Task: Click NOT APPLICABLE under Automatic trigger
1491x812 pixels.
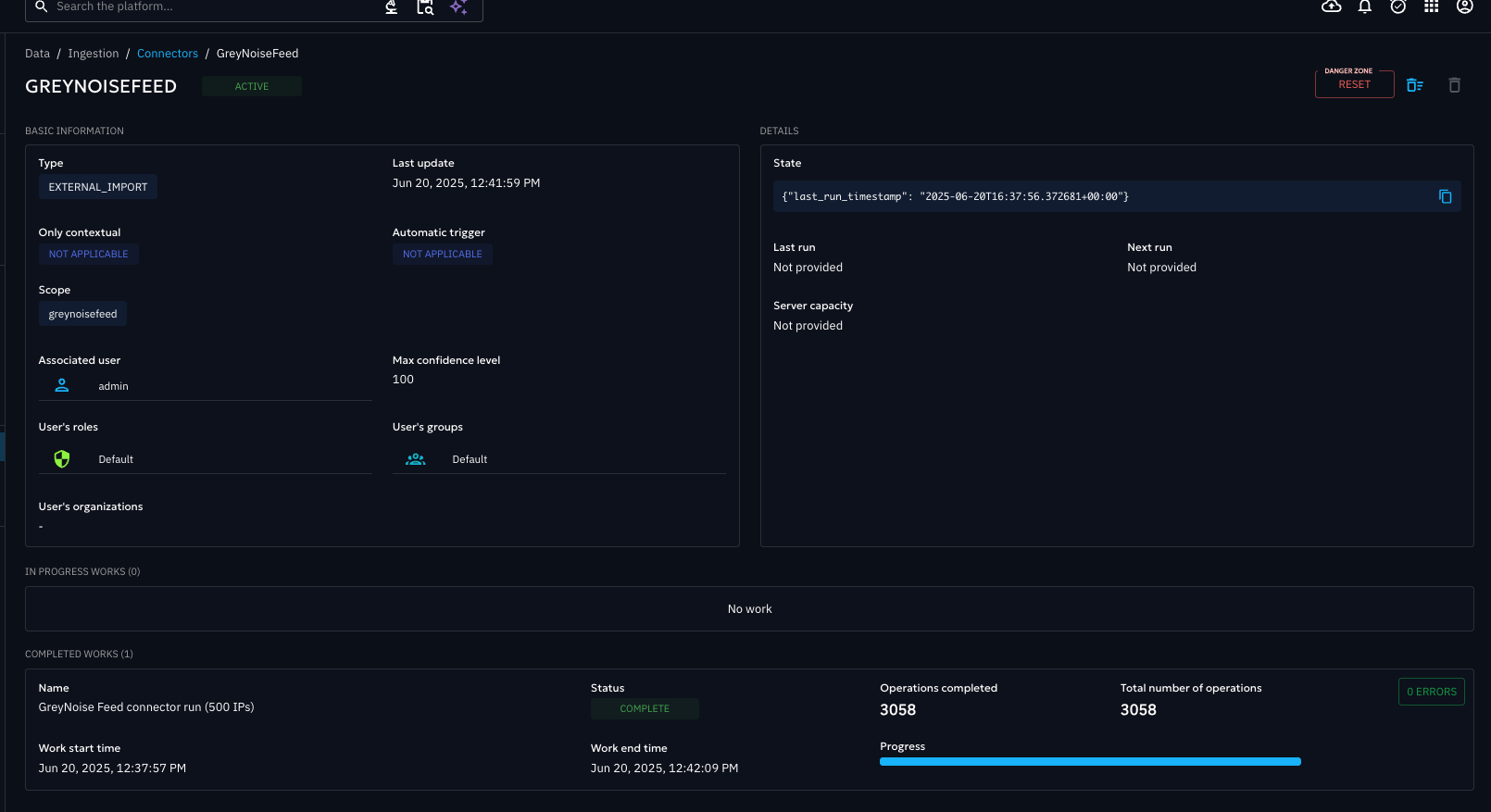Action: 443,254
